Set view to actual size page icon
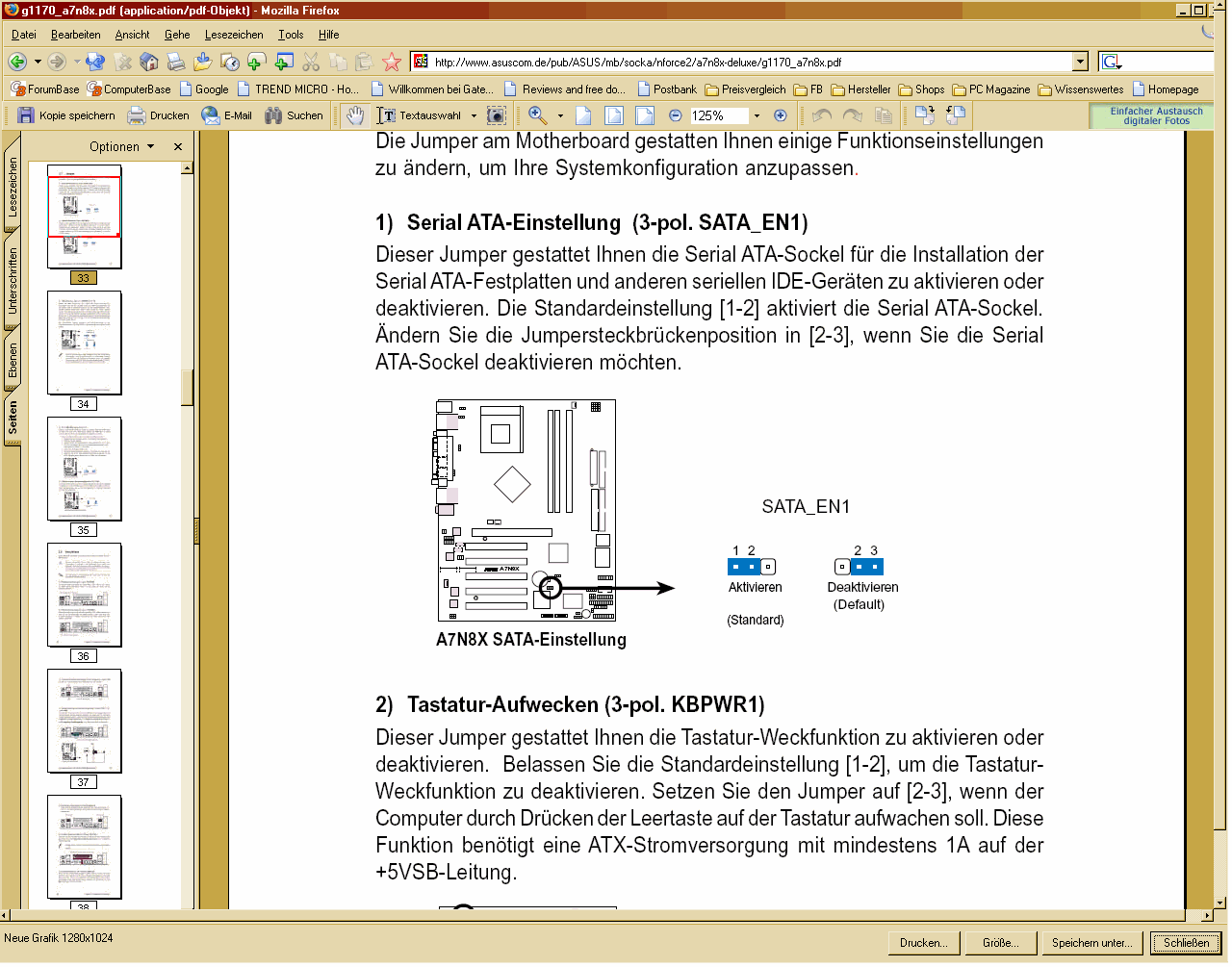This screenshot has height=967, width=1232. (x=583, y=115)
